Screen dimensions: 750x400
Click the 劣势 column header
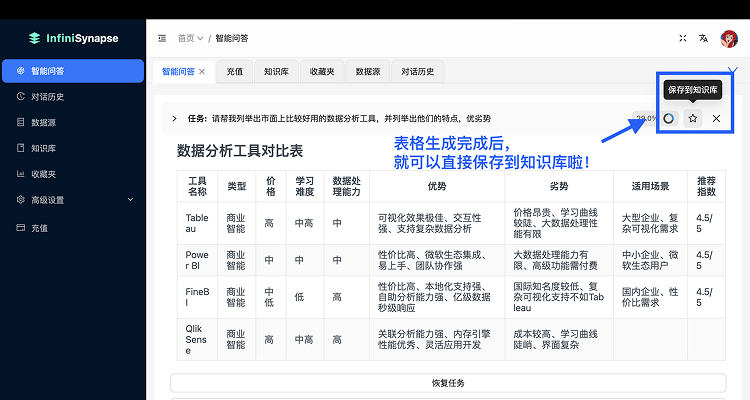(559, 186)
